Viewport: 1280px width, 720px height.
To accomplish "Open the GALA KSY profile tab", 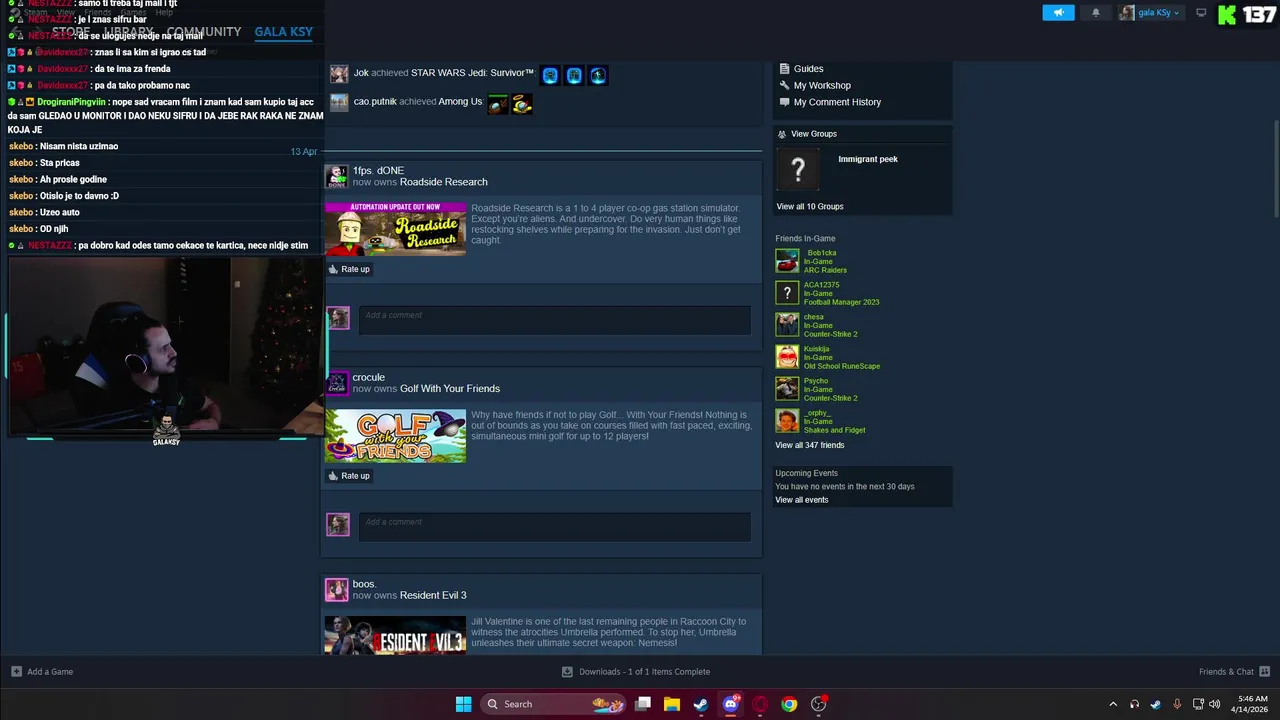I will point(283,32).
